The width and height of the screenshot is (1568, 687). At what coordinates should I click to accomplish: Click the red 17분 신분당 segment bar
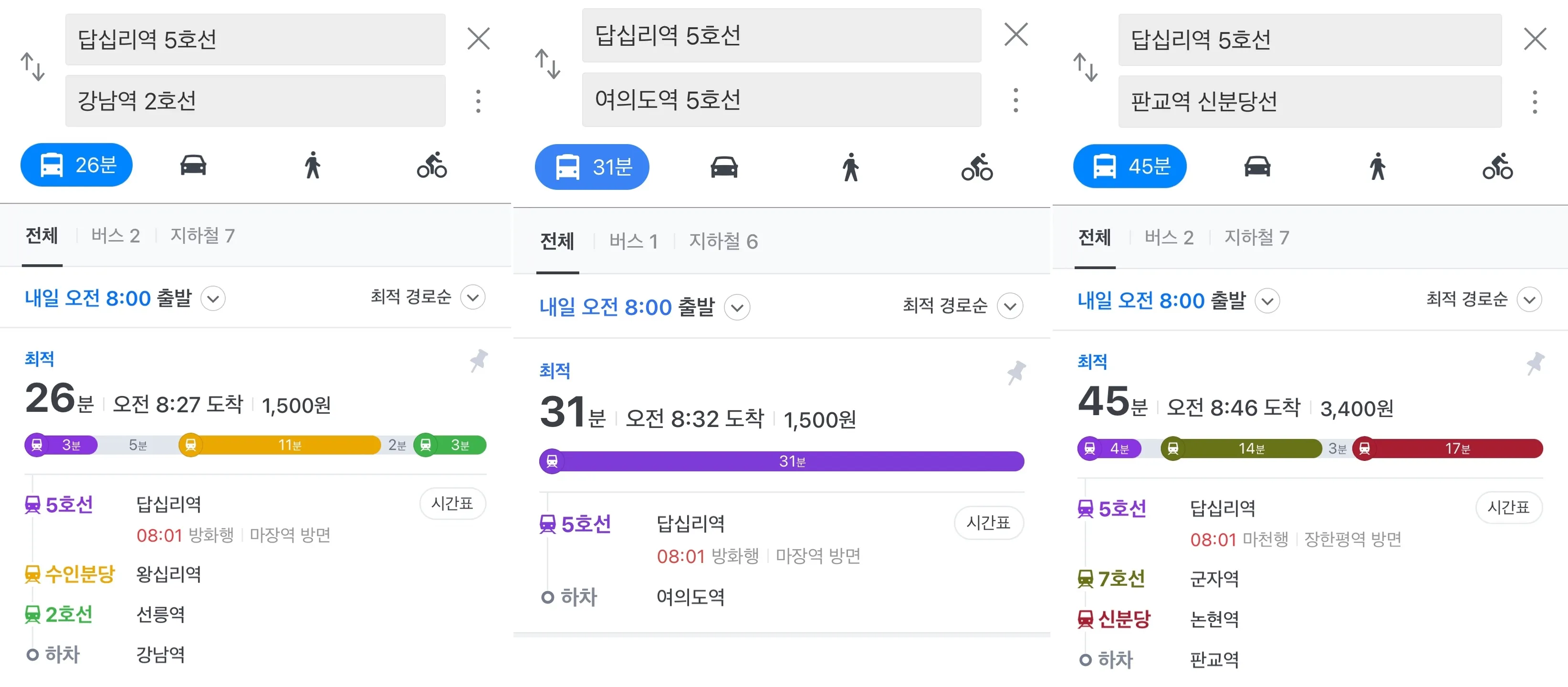(1447, 448)
